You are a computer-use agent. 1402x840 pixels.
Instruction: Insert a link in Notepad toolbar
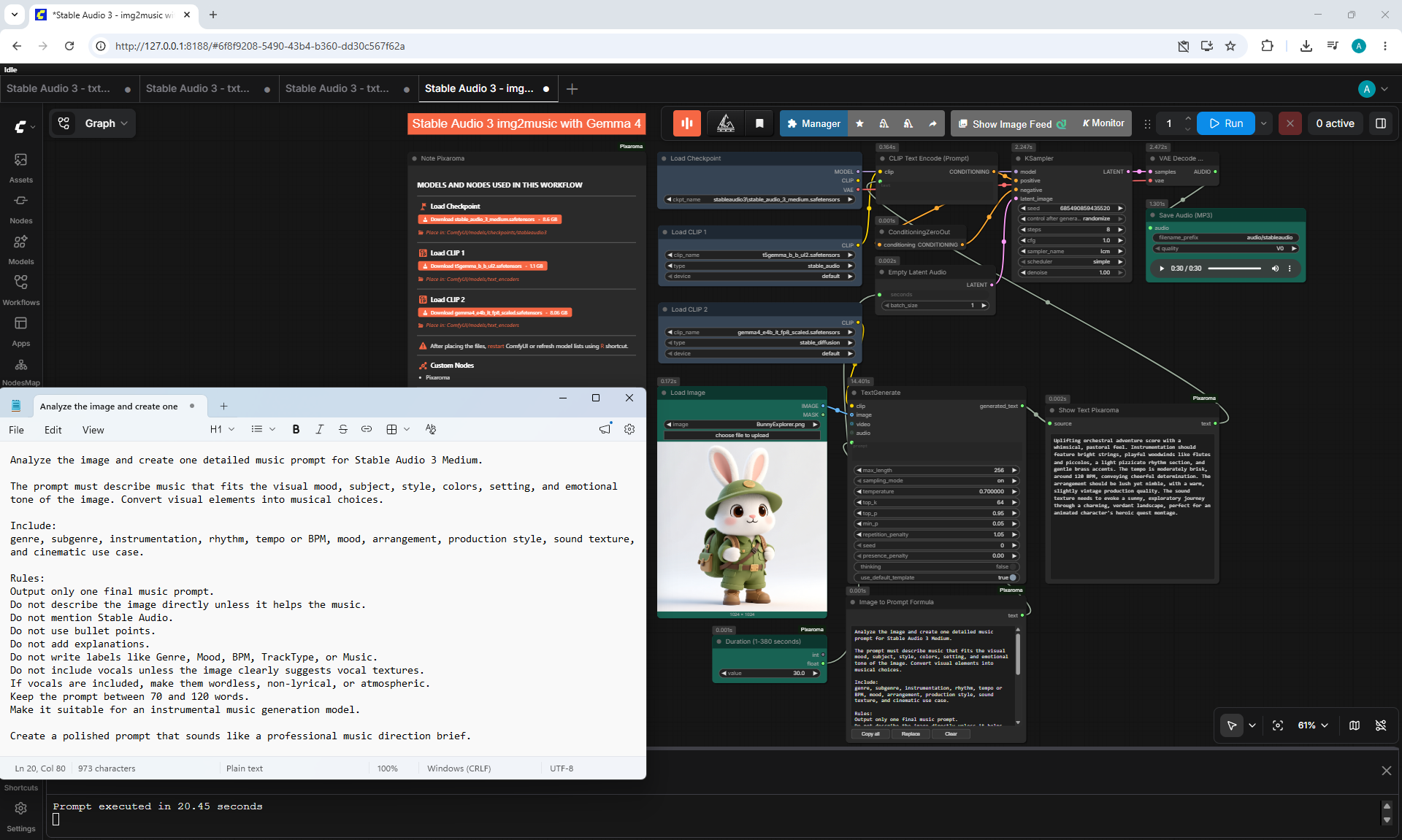point(367,429)
